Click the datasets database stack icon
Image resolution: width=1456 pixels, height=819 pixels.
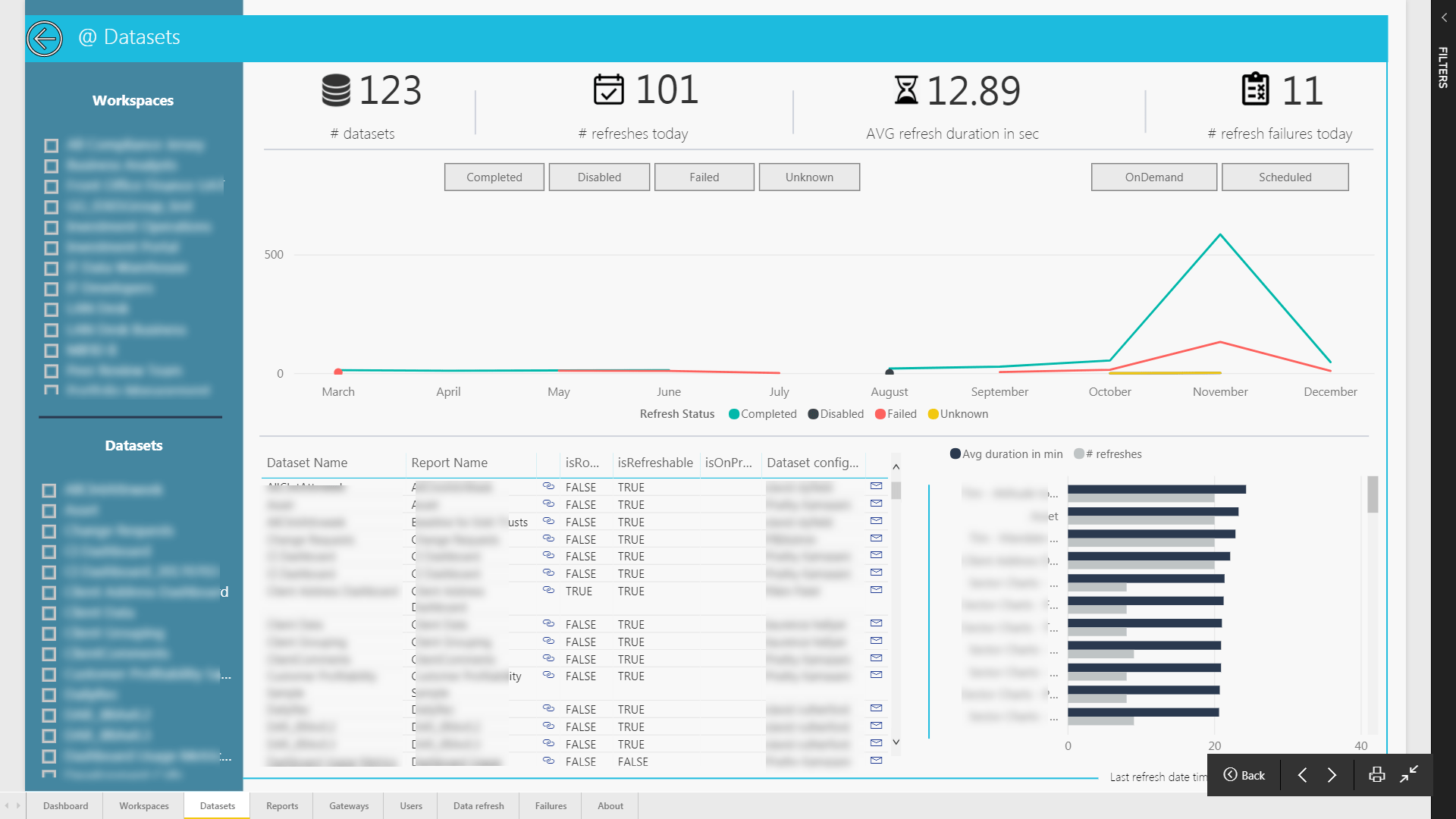(336, 90)
